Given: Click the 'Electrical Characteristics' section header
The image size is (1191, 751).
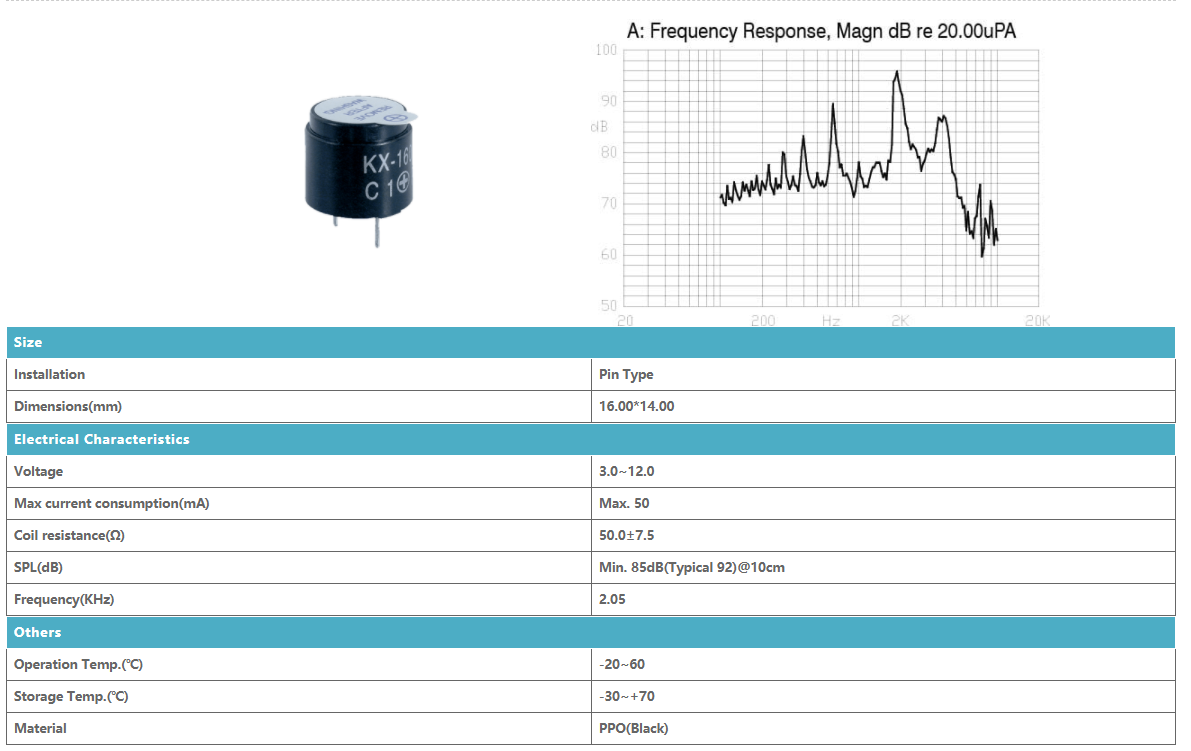Looking at the screenshot, I should click(x=590, y=440).
